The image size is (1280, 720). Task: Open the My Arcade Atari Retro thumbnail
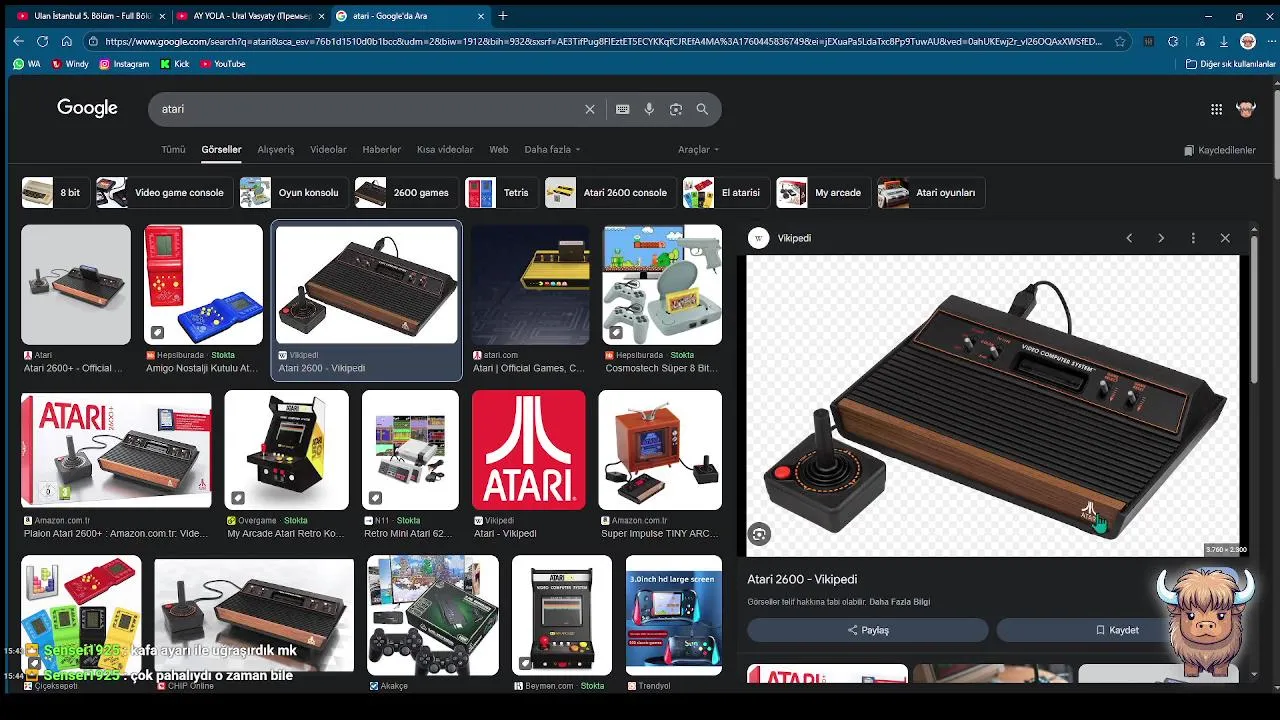[x=286, y=450]
